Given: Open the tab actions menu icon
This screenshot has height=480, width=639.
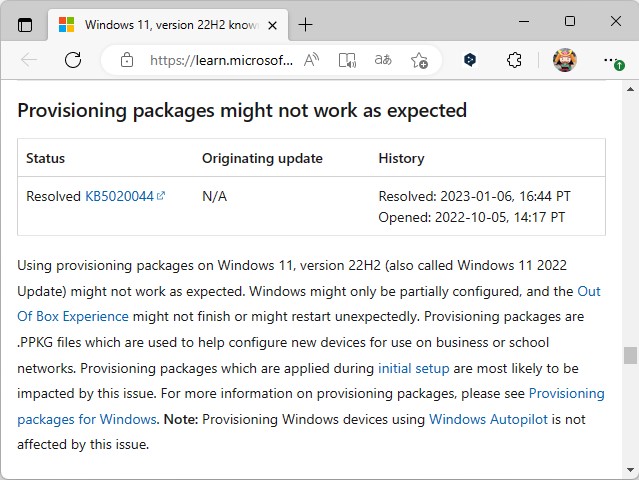Looking at the screenshot, I should click(x=25, y=24).
